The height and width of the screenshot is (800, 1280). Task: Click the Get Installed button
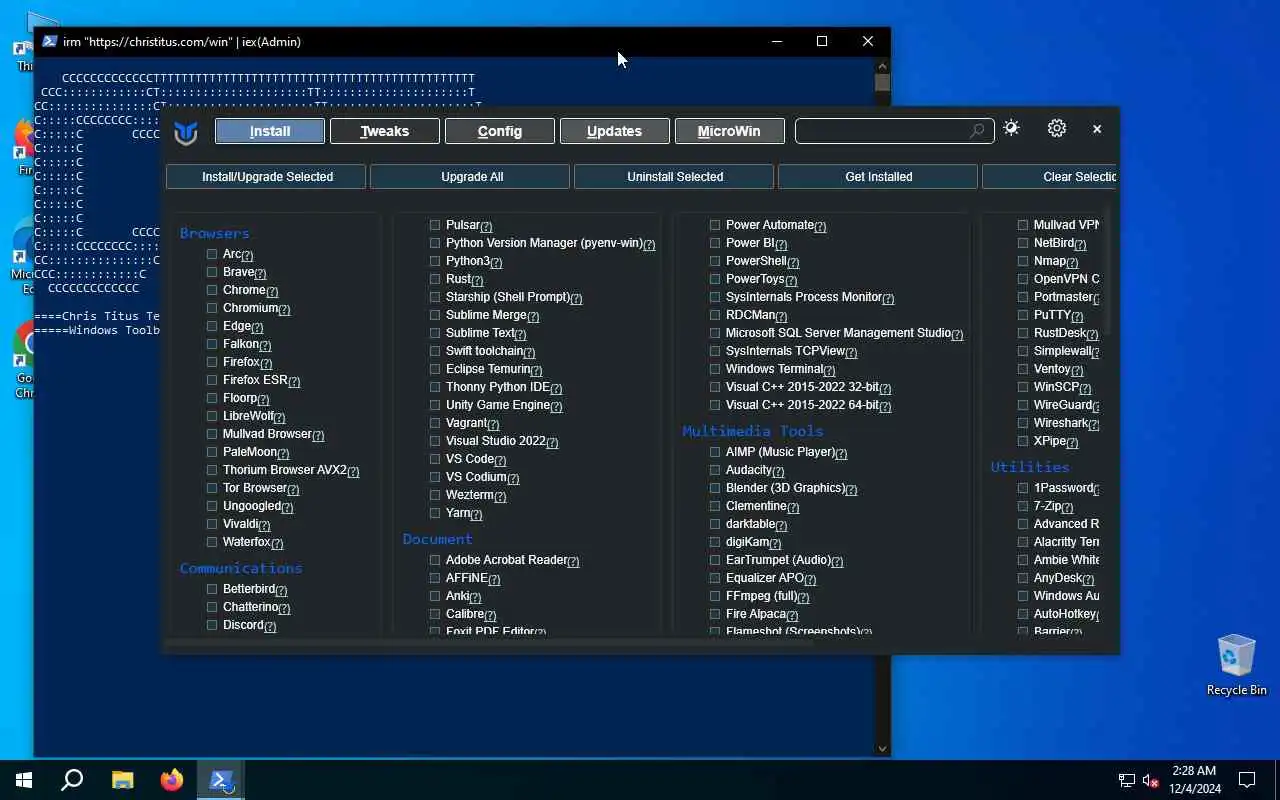879,176
